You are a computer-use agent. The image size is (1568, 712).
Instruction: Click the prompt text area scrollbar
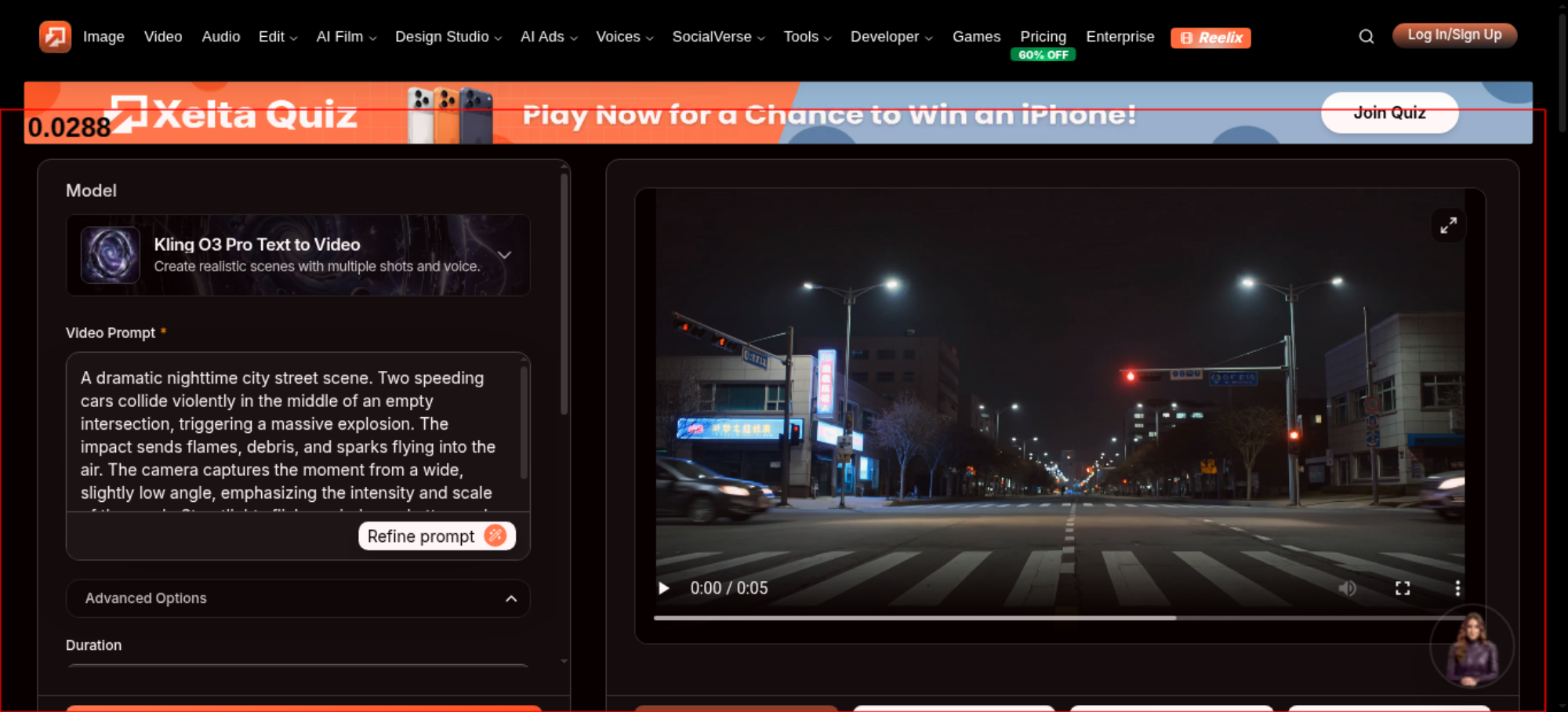pos(524,422)
